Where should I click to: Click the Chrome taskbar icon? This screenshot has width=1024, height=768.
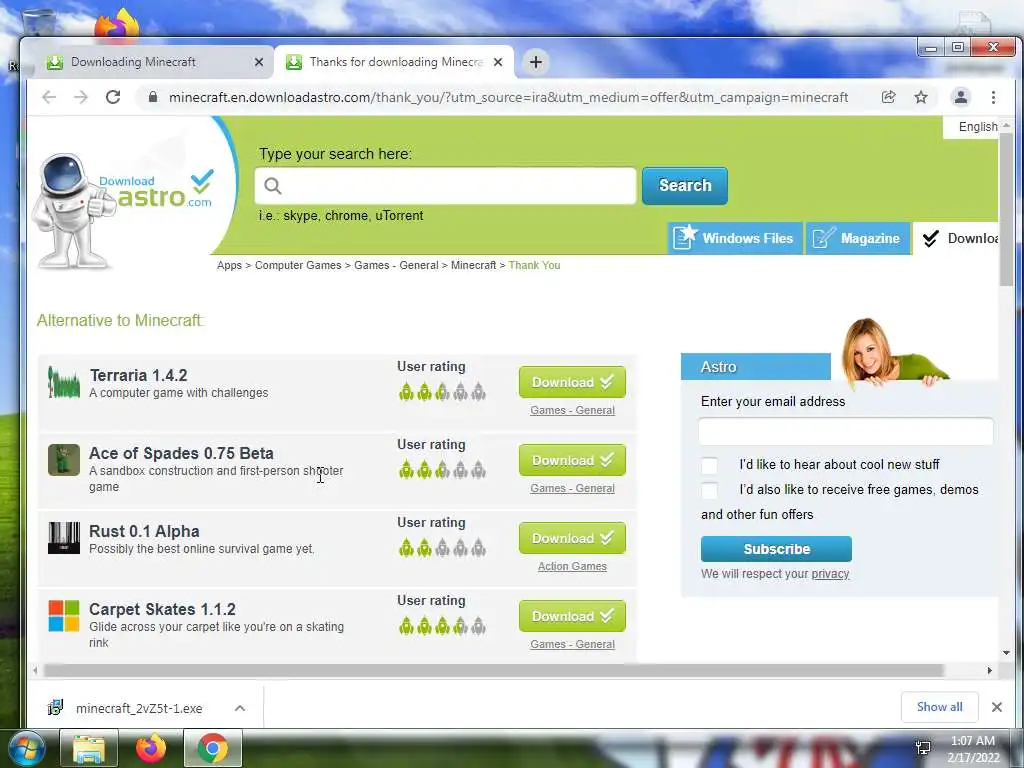click(x=213, y=748)
